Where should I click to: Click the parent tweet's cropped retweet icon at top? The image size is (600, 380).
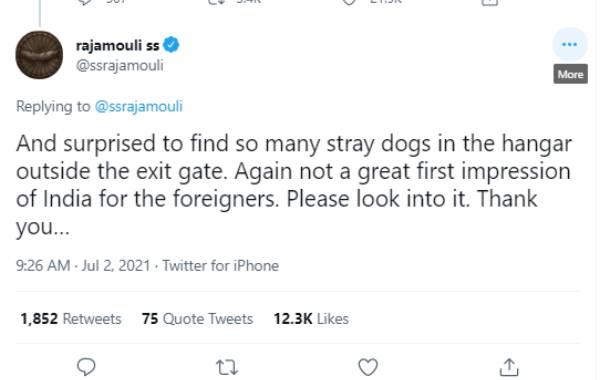[x=216, y=2]
